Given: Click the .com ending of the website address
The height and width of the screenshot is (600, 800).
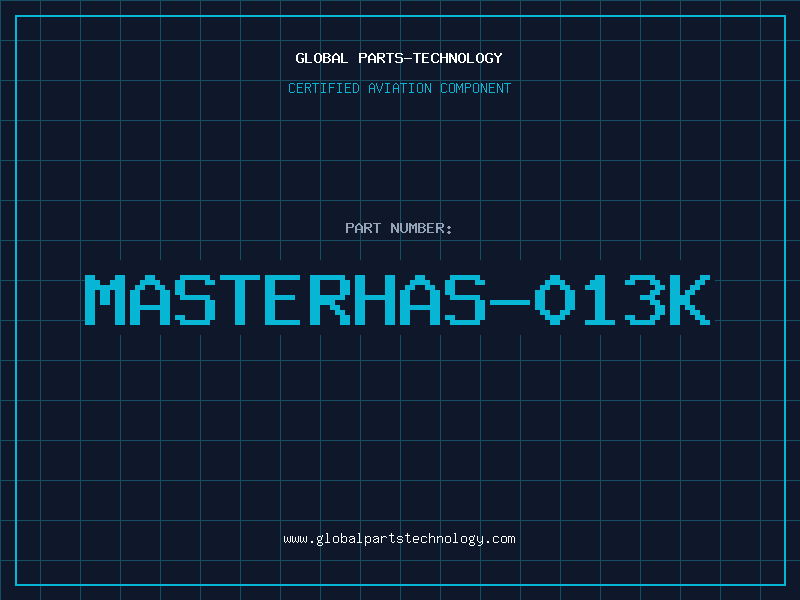Looking at the screenshot, I should [500, 539].
